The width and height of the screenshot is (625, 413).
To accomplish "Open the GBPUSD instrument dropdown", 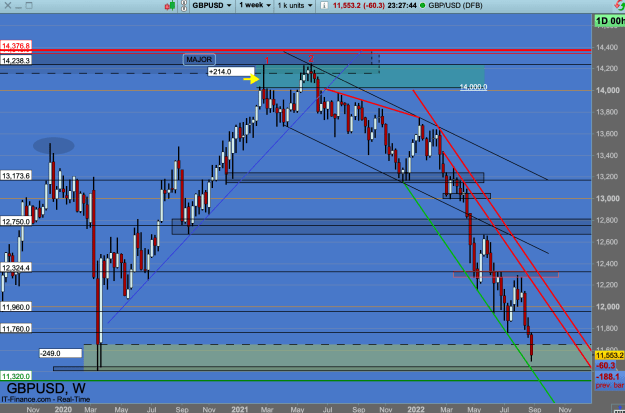I will (212, 6).
